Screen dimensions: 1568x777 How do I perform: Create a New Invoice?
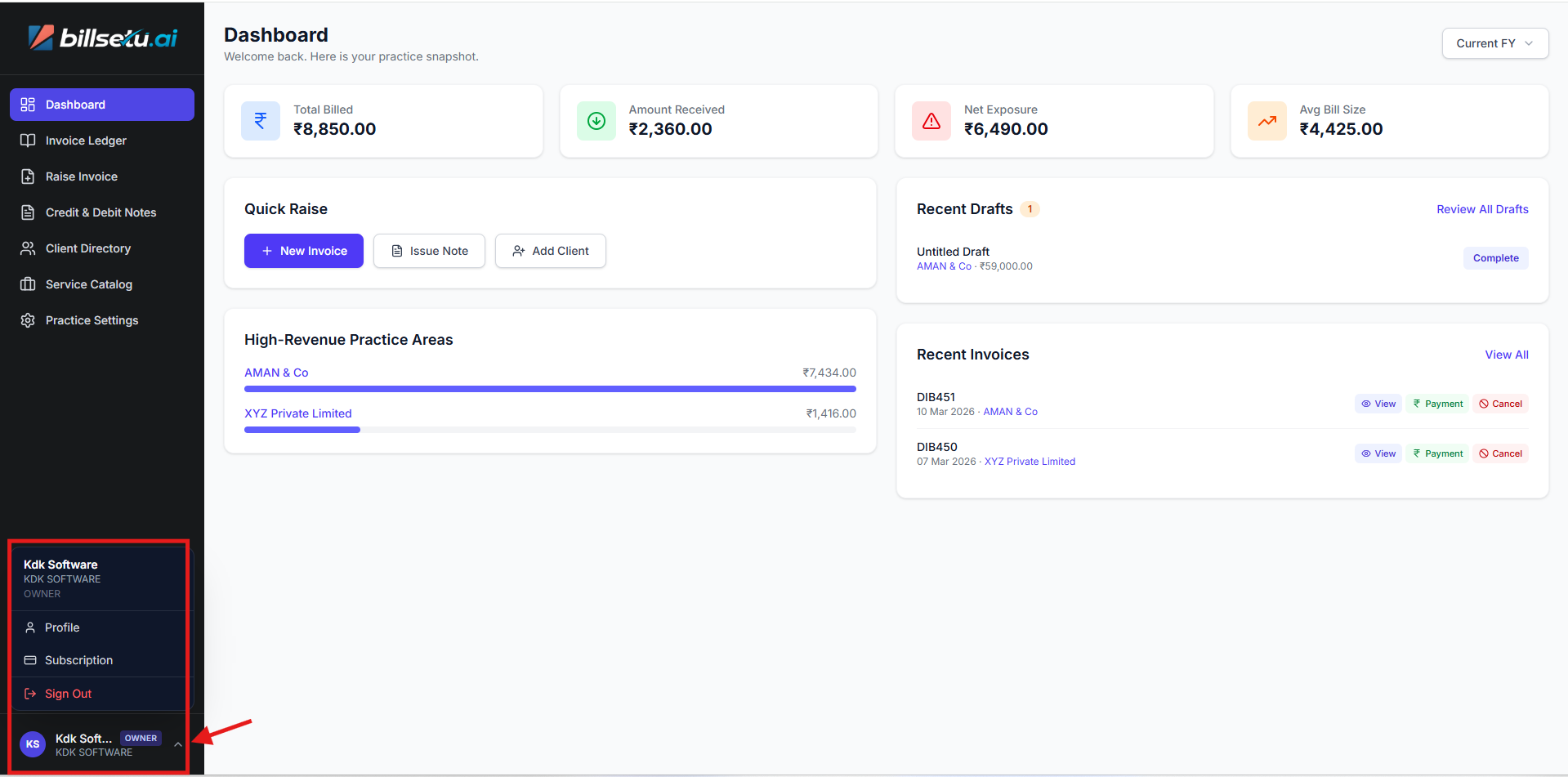[304, 251]
